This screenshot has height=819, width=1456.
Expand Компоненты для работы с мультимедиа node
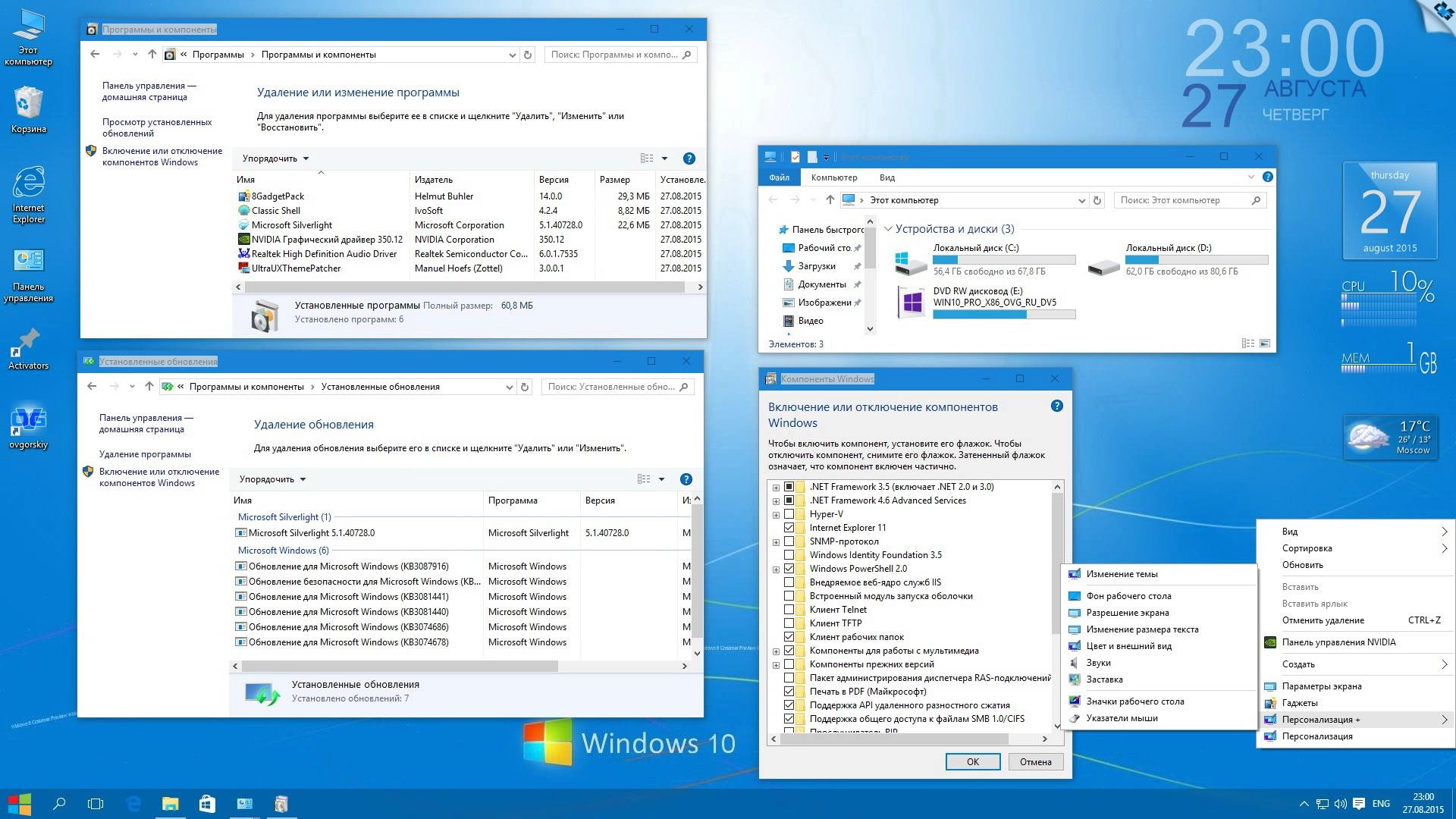pyautogui.click(x=776, y=651)
